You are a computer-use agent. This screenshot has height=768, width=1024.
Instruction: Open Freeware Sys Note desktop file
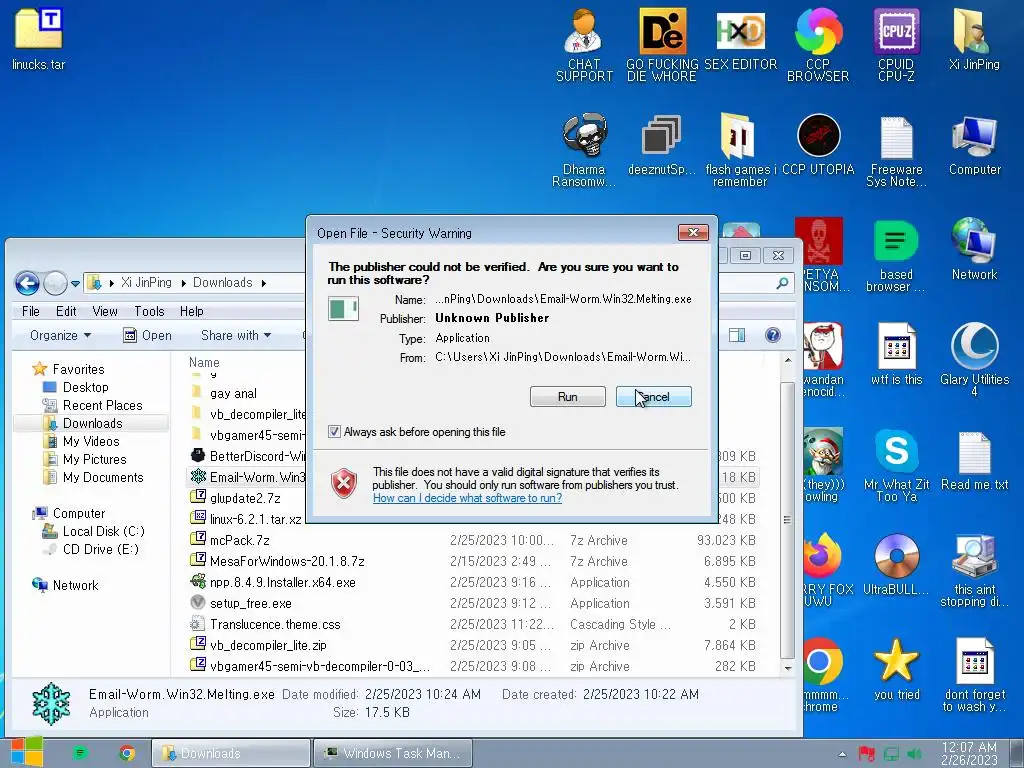pyautogui.click(x=896, y=150)
